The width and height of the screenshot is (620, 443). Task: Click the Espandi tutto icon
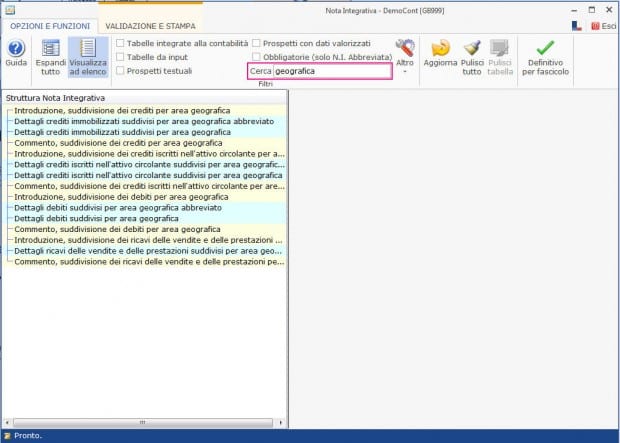(51, 48)
